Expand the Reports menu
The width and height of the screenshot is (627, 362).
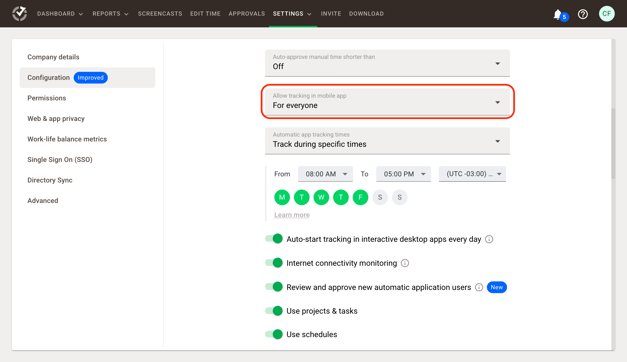110,14
